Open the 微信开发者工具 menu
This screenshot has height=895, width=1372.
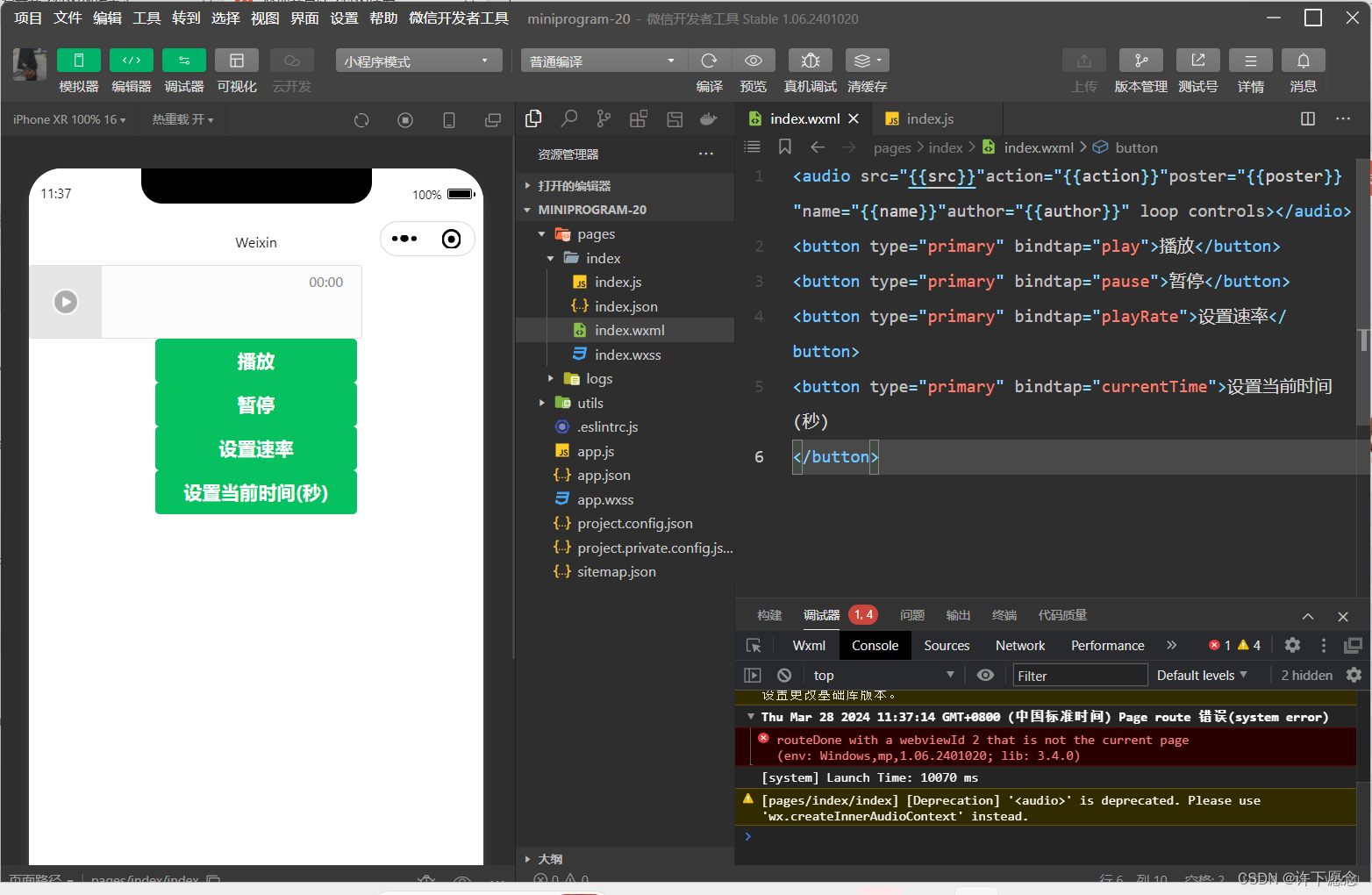pos(459,18)
